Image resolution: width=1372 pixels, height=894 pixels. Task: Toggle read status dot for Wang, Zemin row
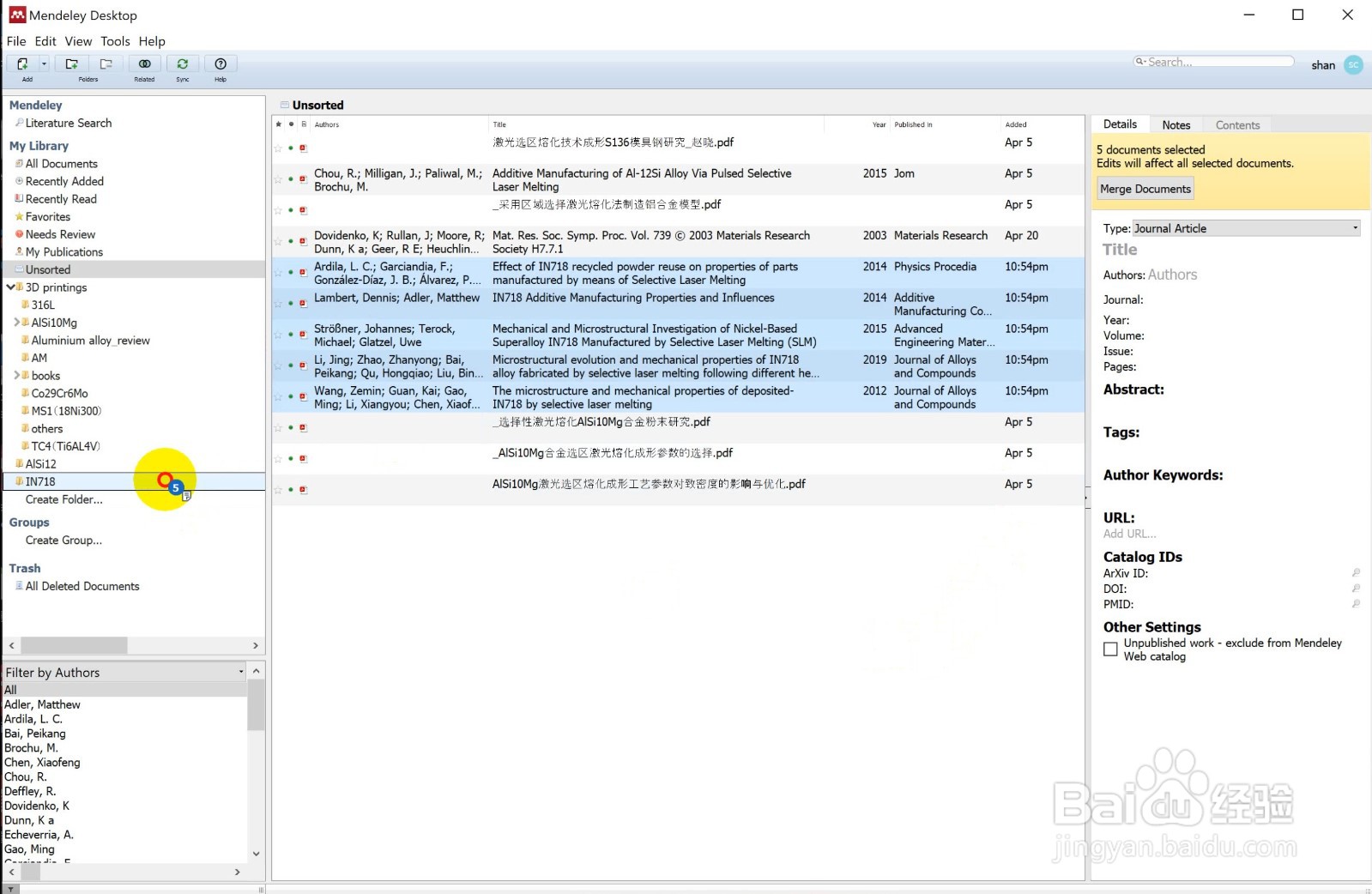[x=291, y=396]
